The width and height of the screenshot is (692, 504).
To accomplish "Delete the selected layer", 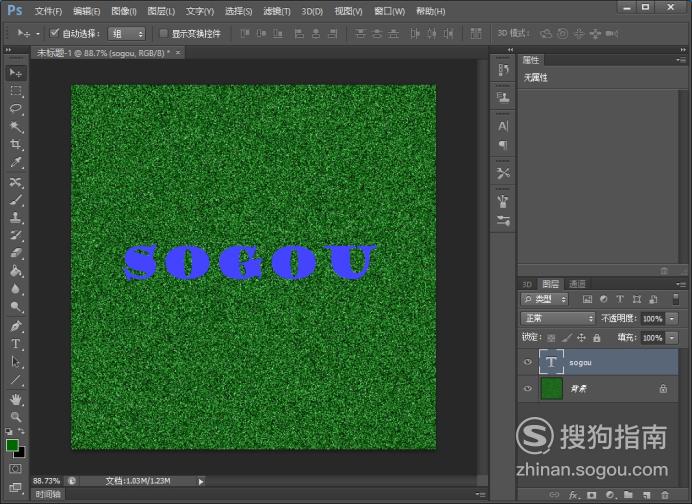I will point(665,495).
